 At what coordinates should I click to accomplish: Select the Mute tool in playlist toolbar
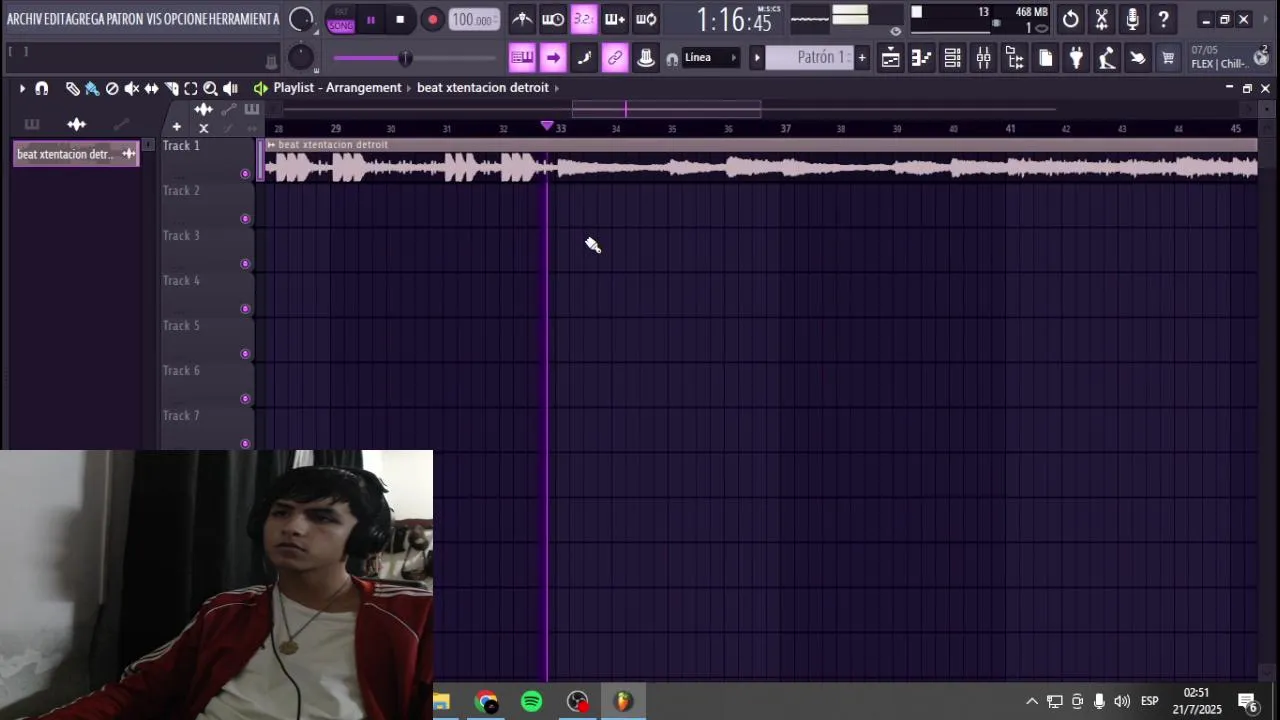(x=131, y=88)
